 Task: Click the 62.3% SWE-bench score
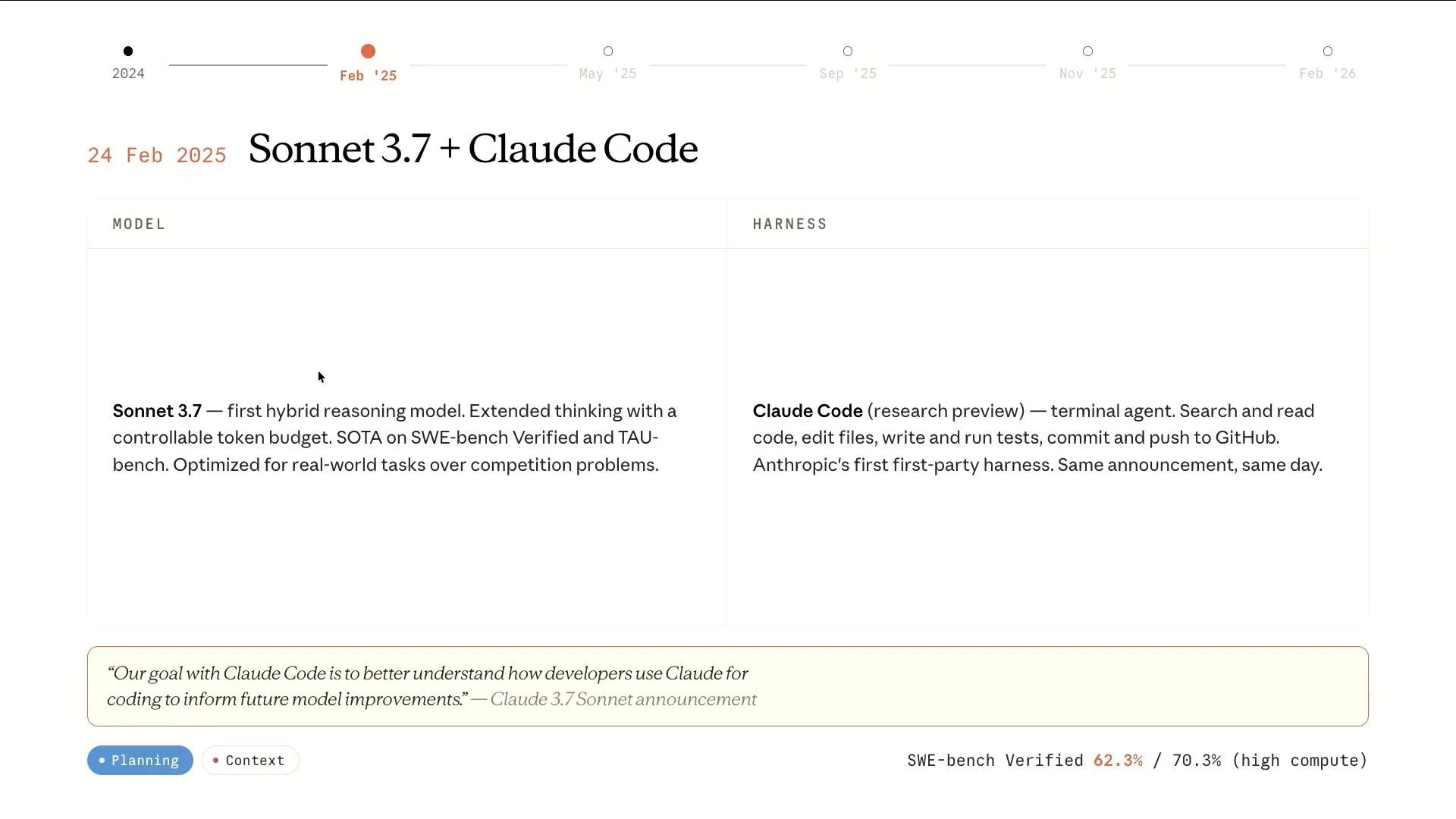pos(1118,761)
